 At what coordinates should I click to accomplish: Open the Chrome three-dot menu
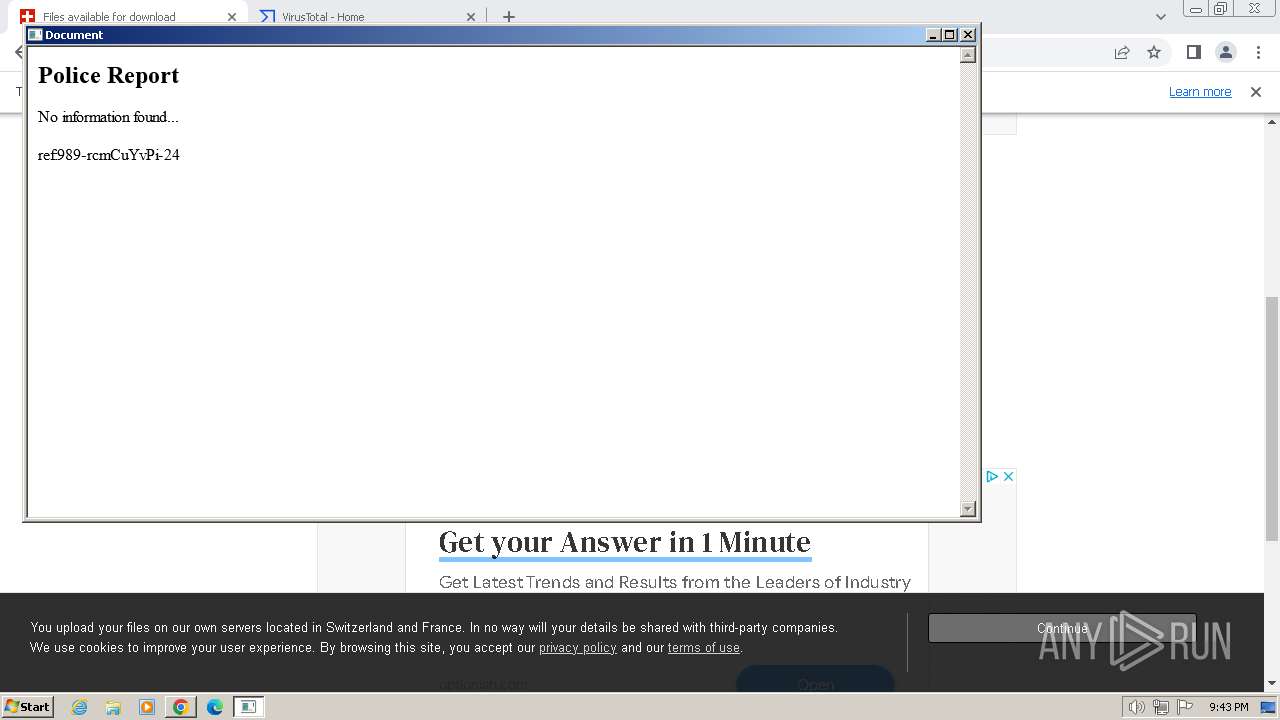pyautogui.click(x=1258, y=52)
